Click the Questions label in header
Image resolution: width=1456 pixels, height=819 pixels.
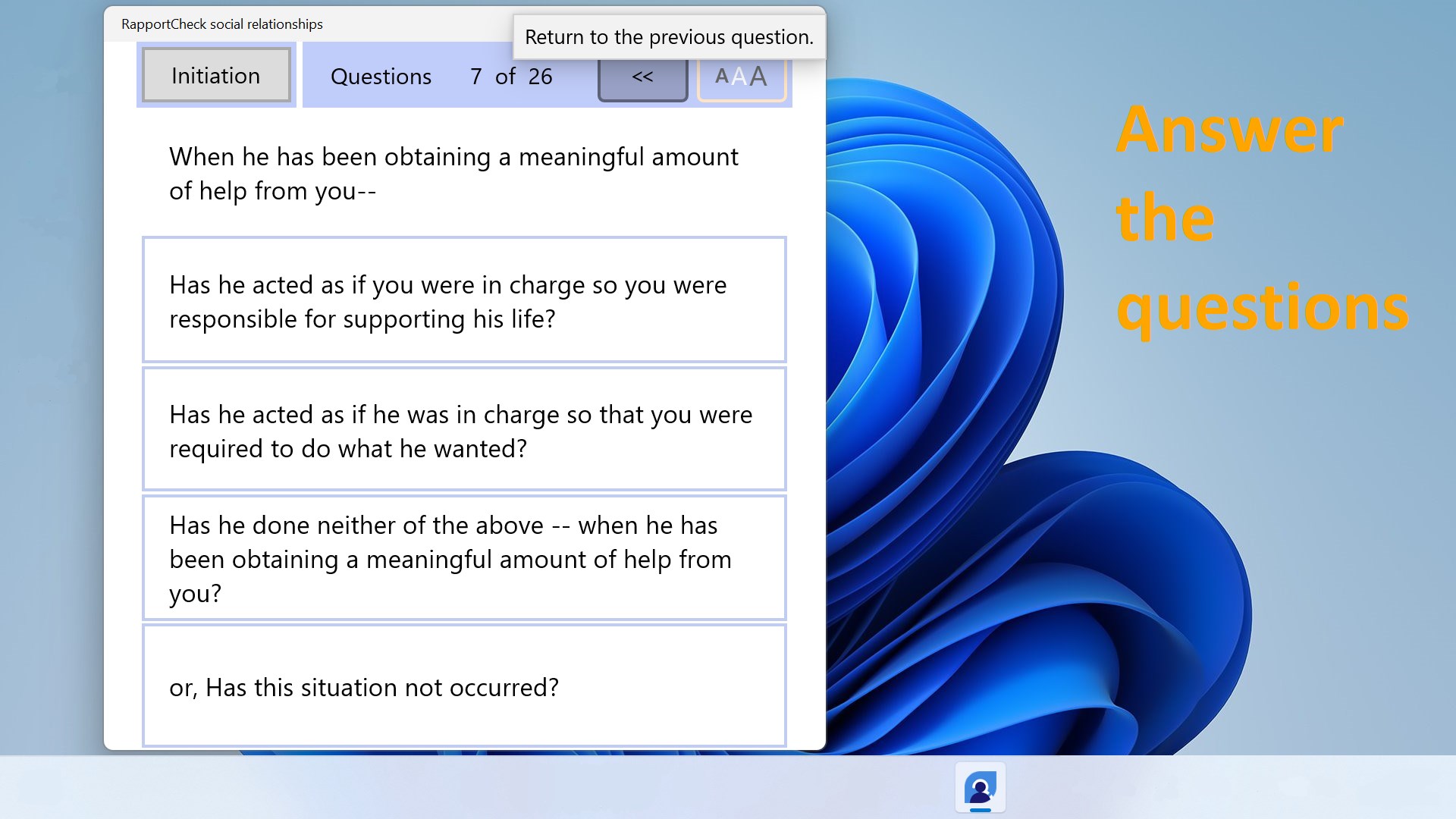(x=381, y=77)
